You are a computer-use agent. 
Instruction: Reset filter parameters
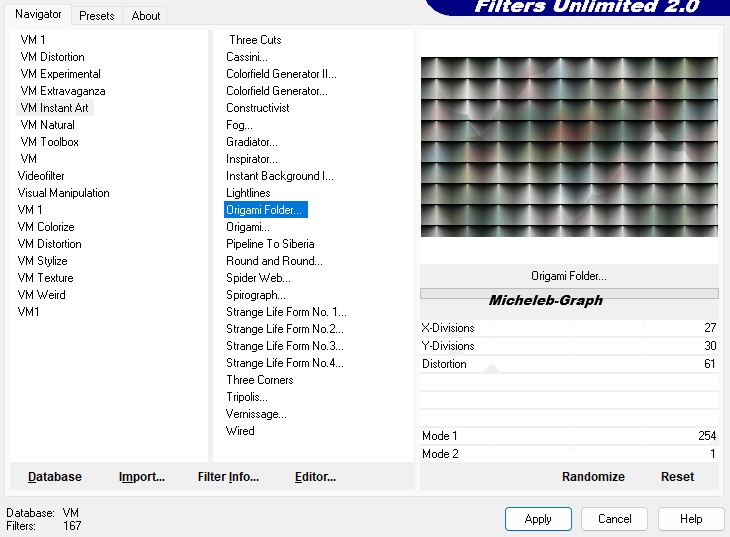(x=677, y=477)
